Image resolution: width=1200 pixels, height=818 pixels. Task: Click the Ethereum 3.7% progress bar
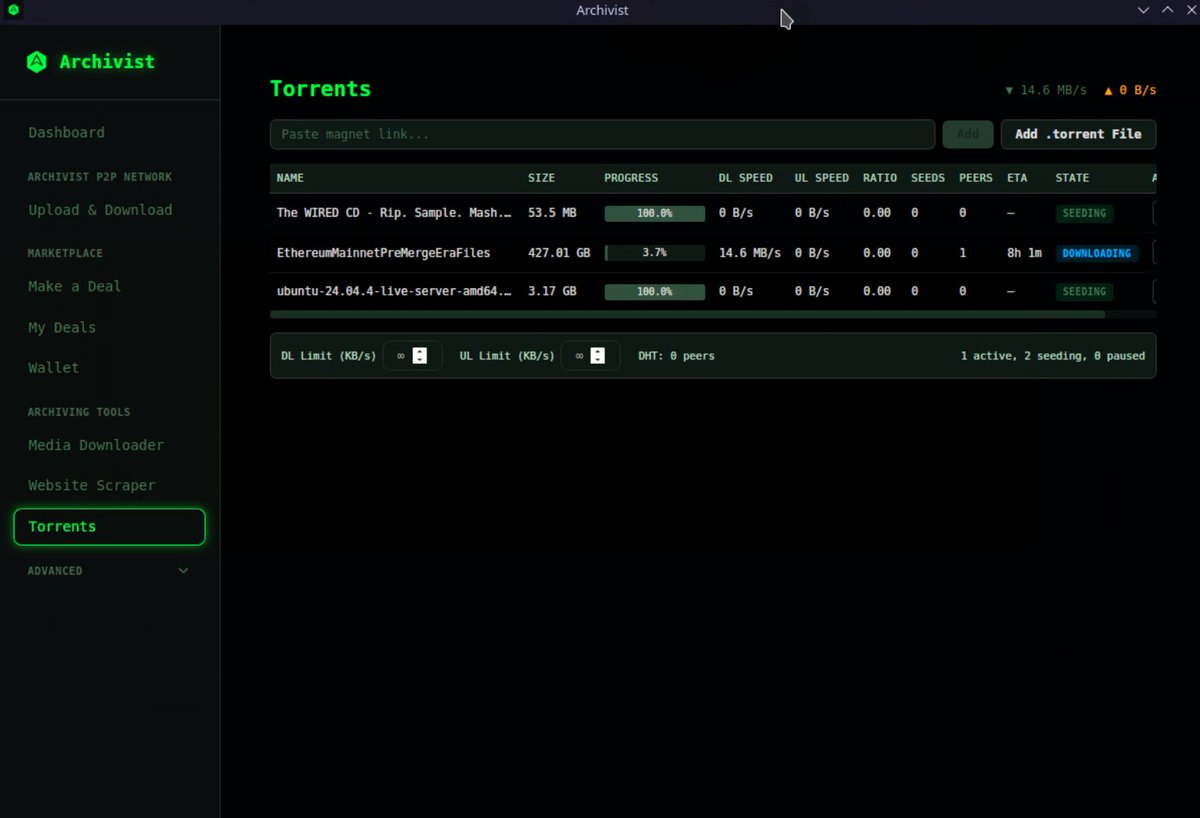tap(655, 253)
